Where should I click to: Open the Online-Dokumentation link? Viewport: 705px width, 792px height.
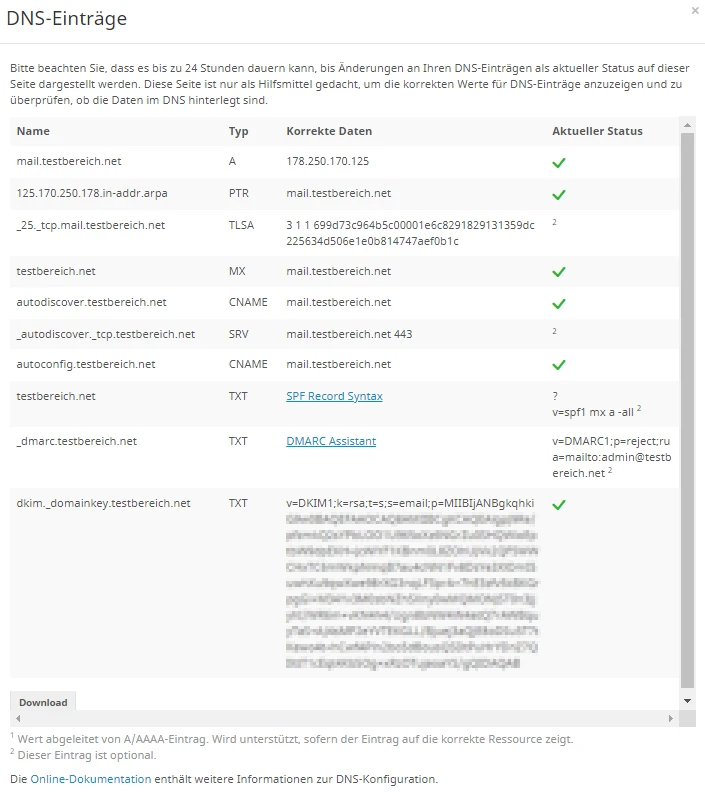coord(91,778)
